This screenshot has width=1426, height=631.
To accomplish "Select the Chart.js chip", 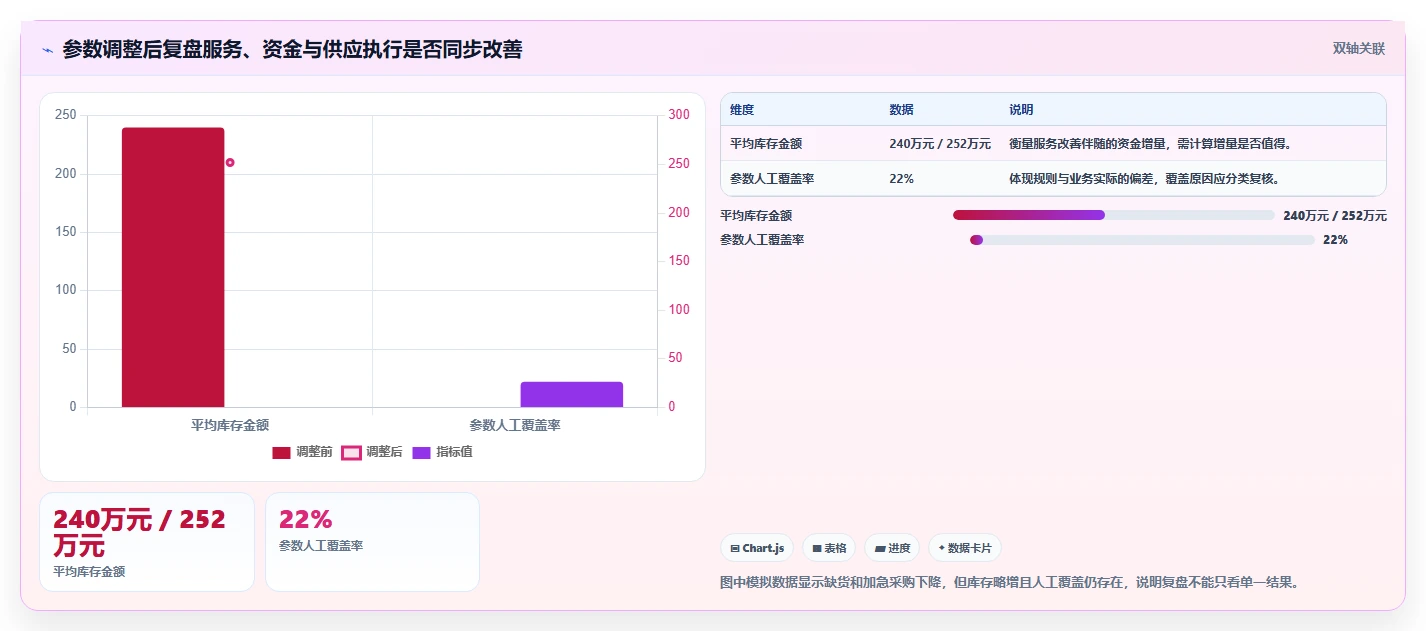I will pos(757,548).
